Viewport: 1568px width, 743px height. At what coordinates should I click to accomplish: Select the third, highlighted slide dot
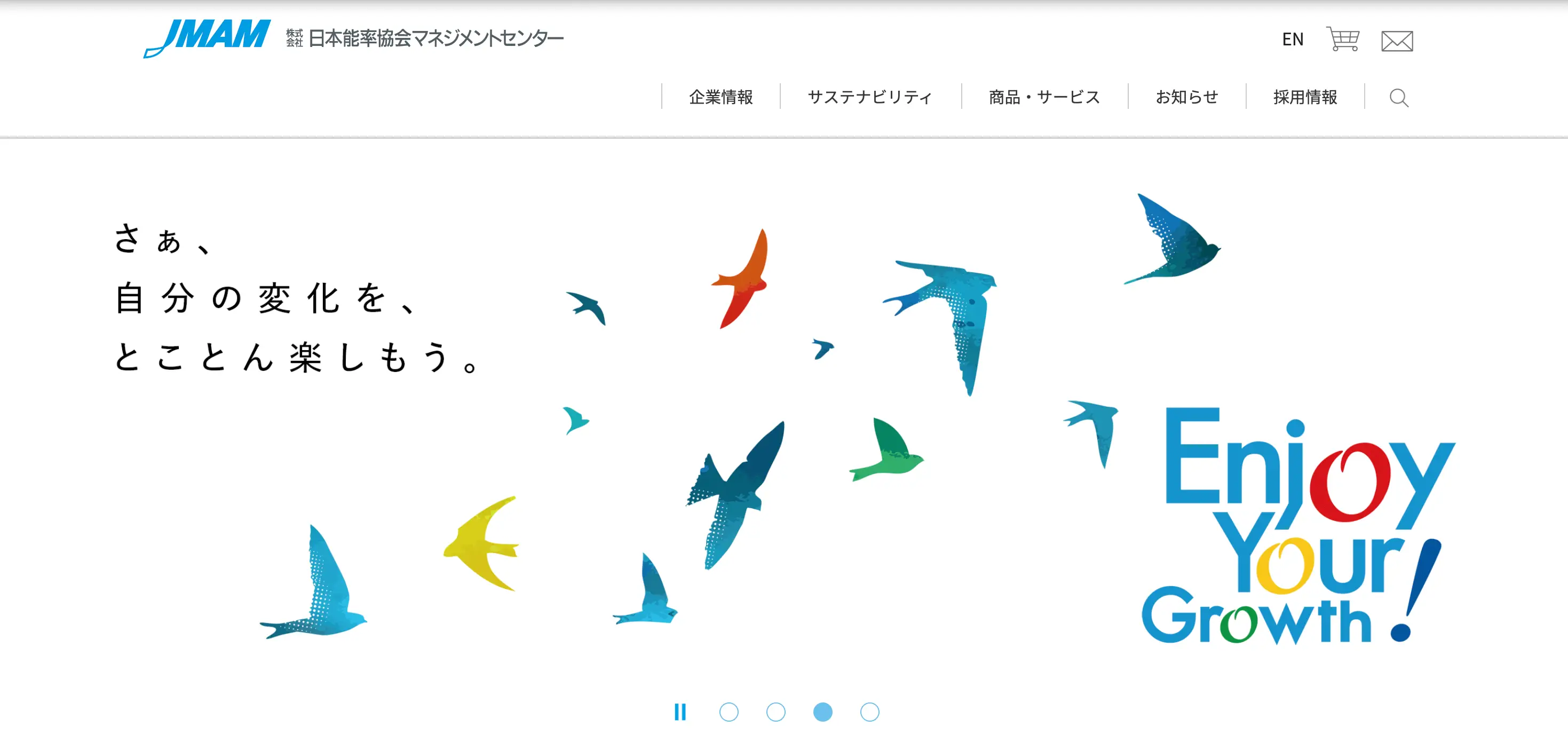[822, 712]
